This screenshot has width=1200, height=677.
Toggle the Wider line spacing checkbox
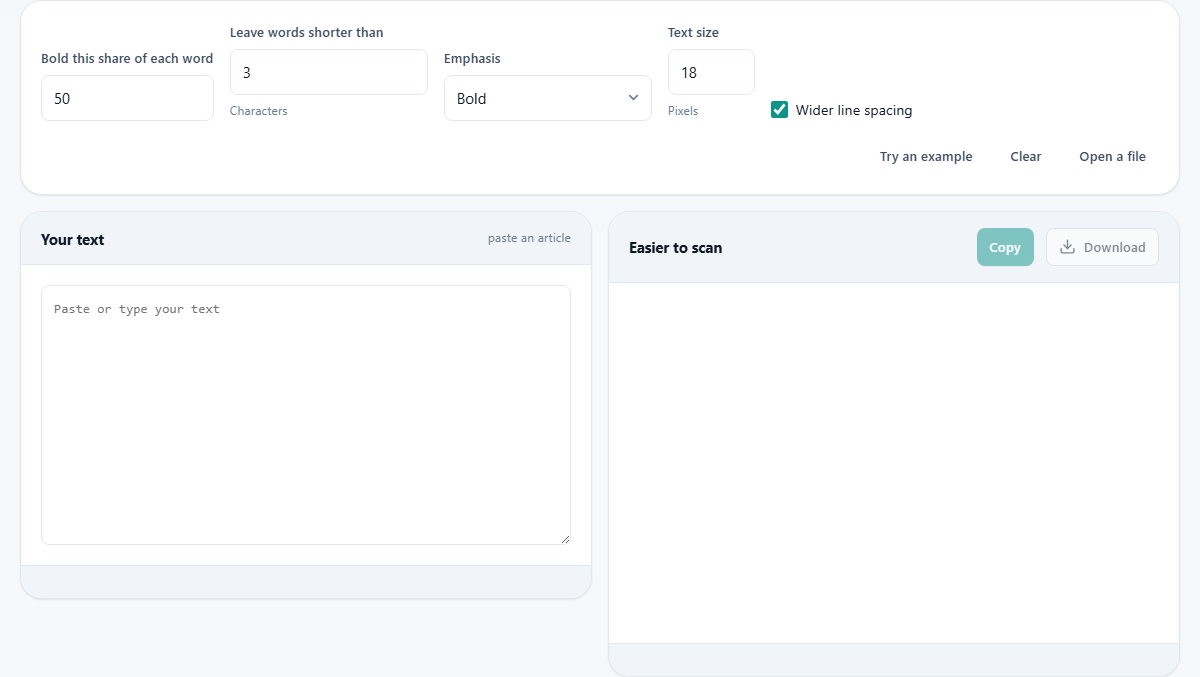pyautogui.click(x=780, y=110)
